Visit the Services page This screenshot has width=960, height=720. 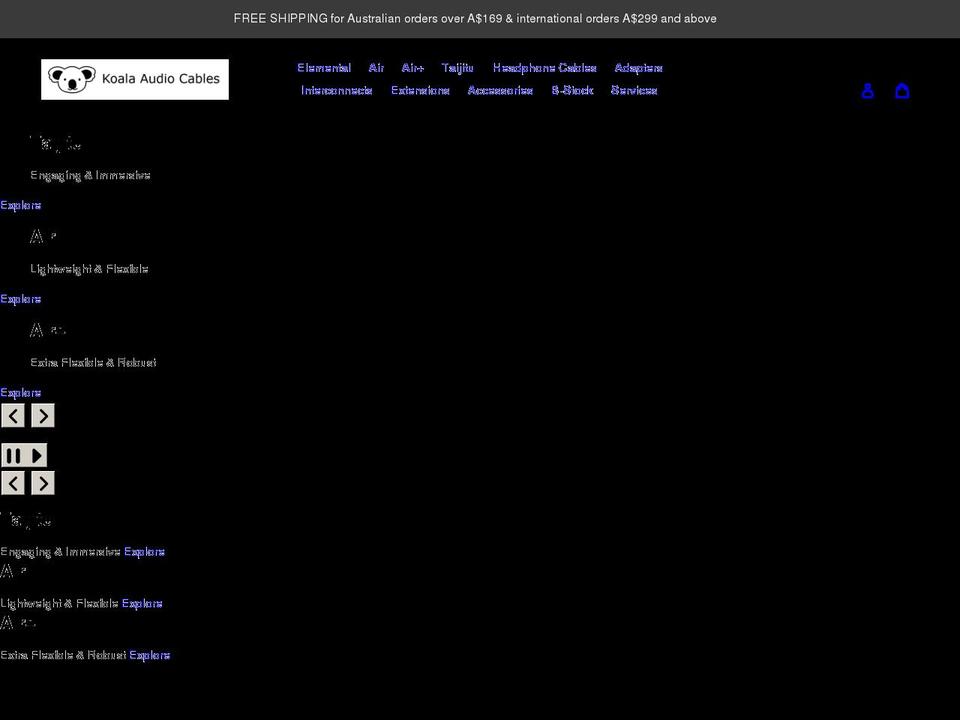[x=634, y=91]
